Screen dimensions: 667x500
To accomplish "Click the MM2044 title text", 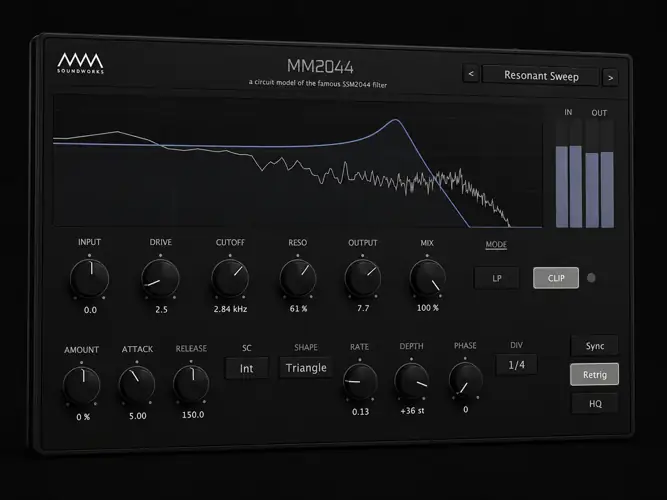I will point(320,66).
